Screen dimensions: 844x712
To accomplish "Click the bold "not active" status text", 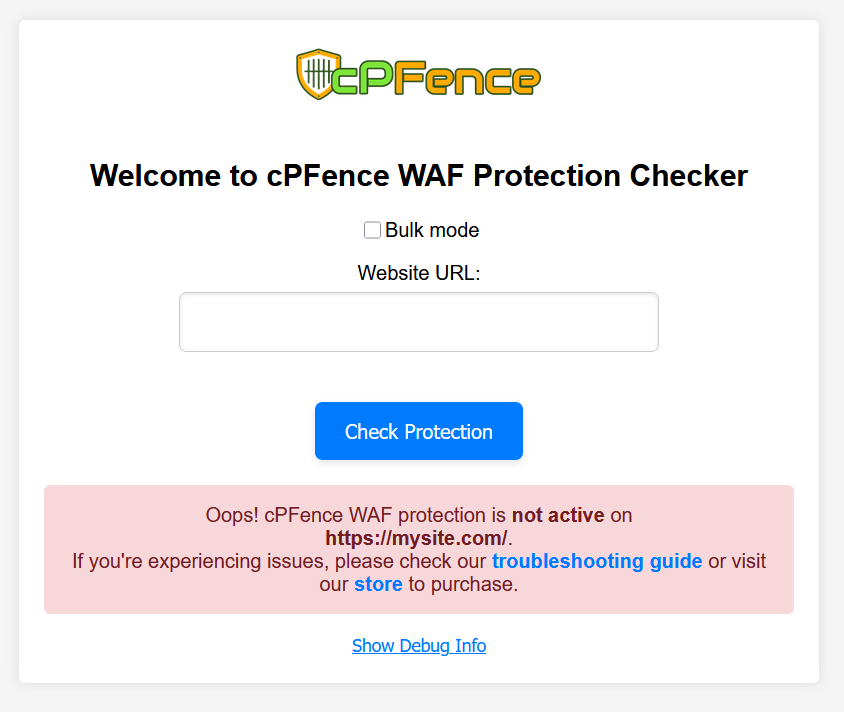I will [x=558, y=516].
